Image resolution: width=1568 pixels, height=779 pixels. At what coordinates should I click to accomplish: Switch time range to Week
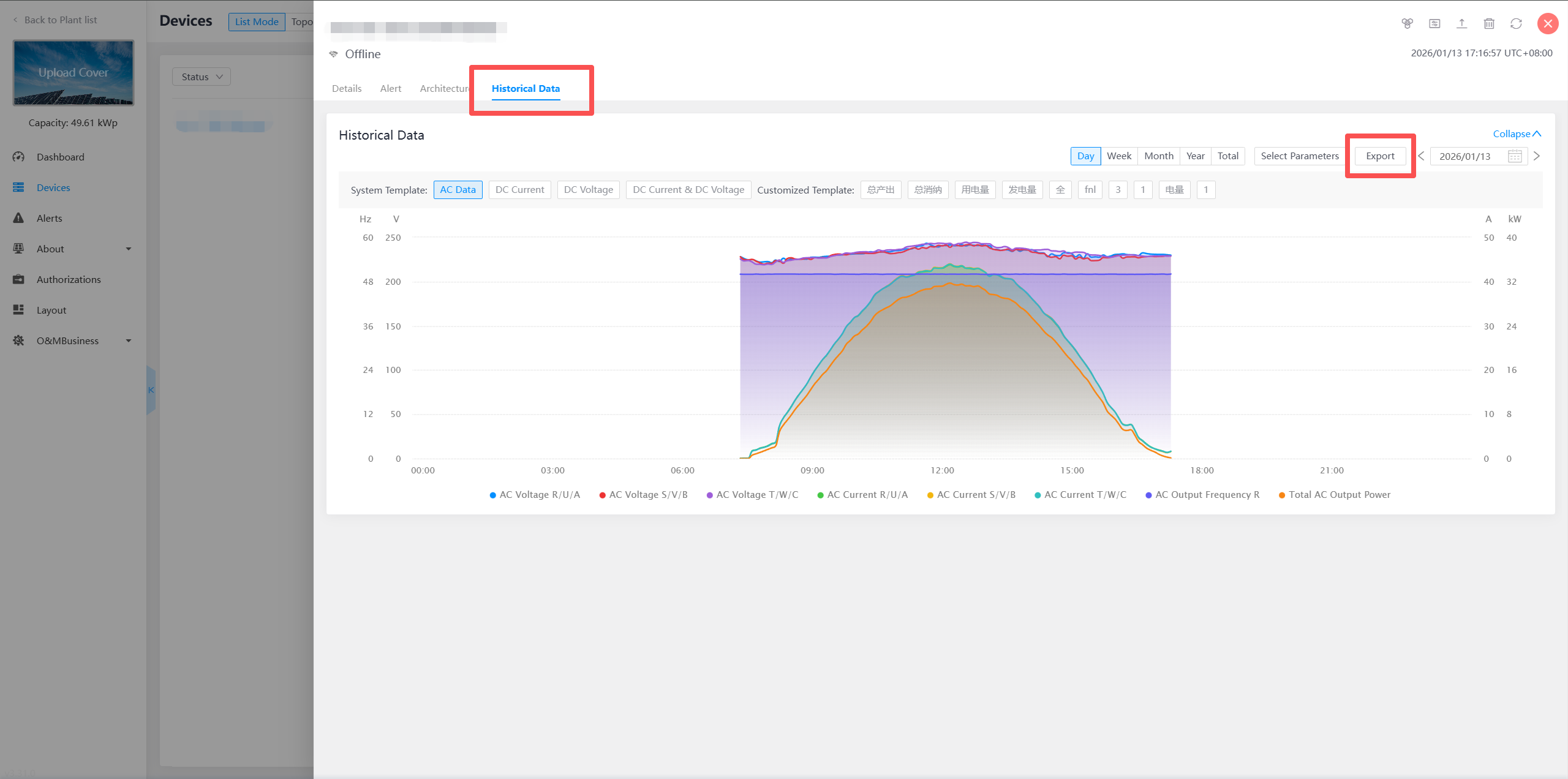pos(1118,156)
